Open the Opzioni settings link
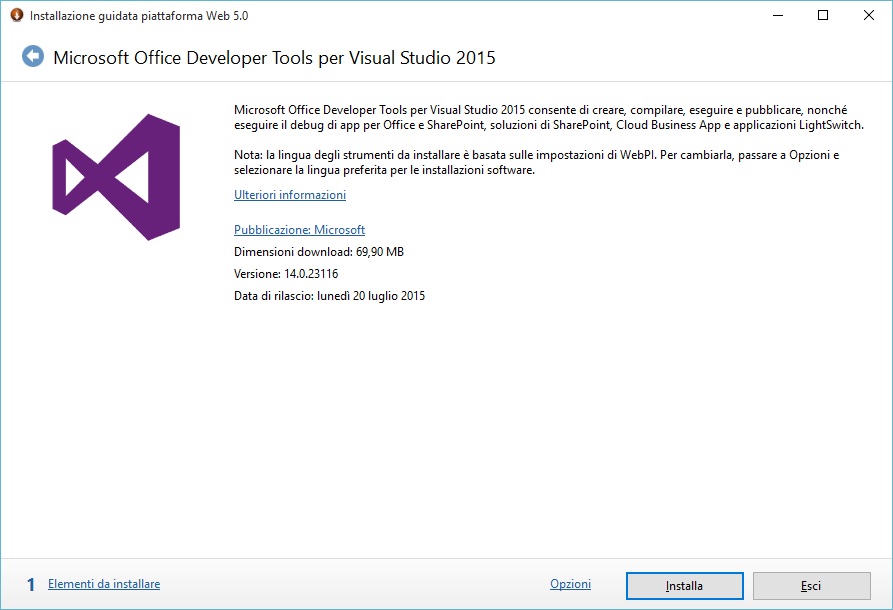Image resolution: width=893 pixels, height=610 pixels. [570, 584]
